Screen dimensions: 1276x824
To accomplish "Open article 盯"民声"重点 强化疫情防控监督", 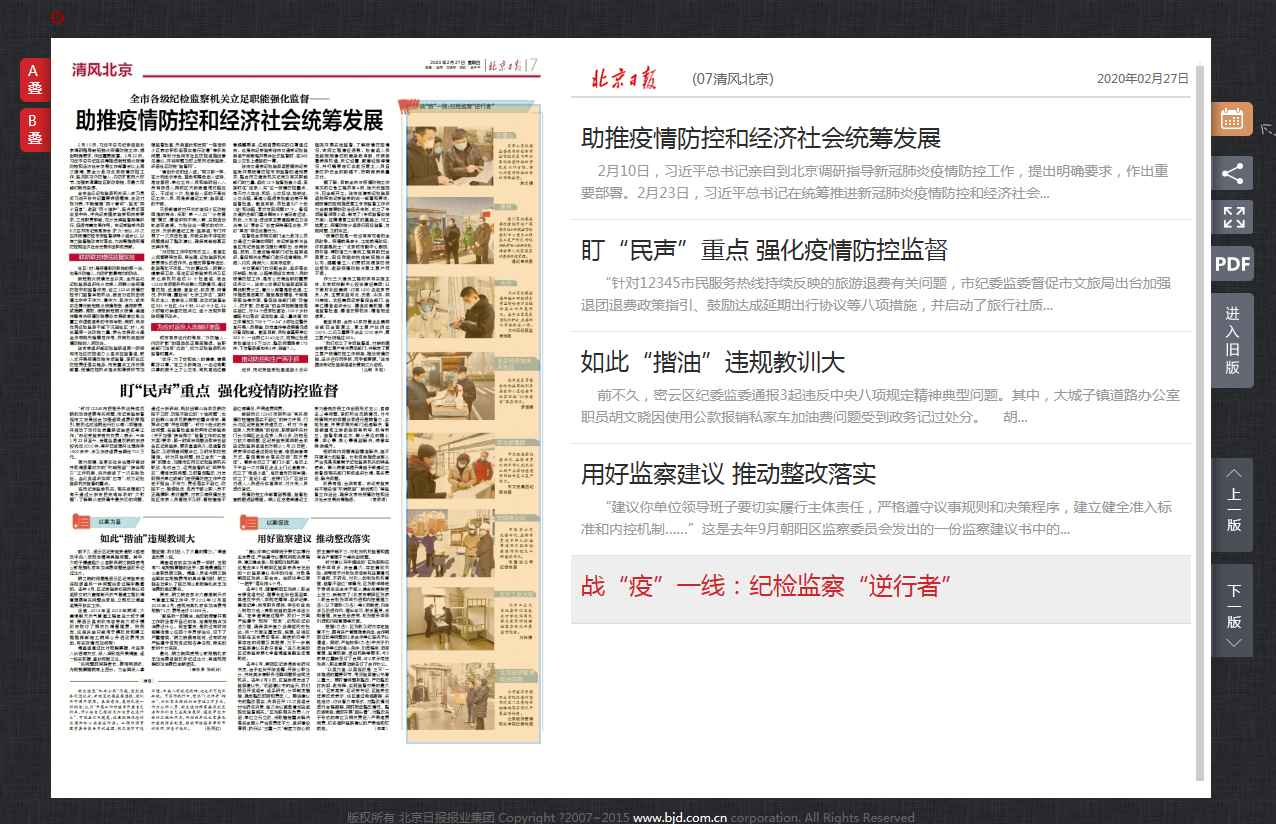I will [764, 250].
